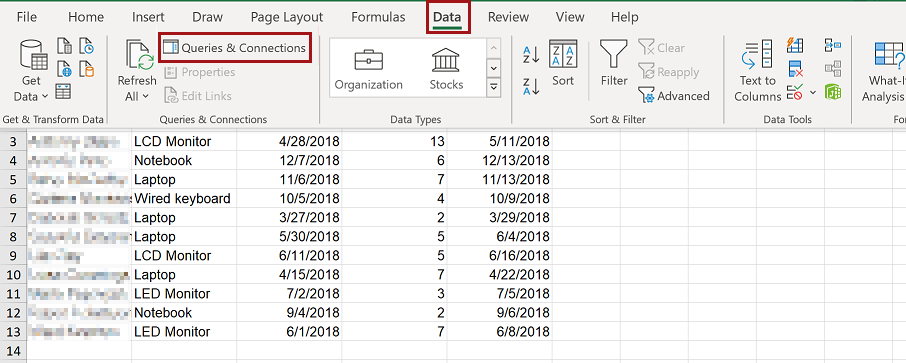Select the 12/13/2018 date cell
This screenshot has width=906, height=363.
(x=499, y=160)
